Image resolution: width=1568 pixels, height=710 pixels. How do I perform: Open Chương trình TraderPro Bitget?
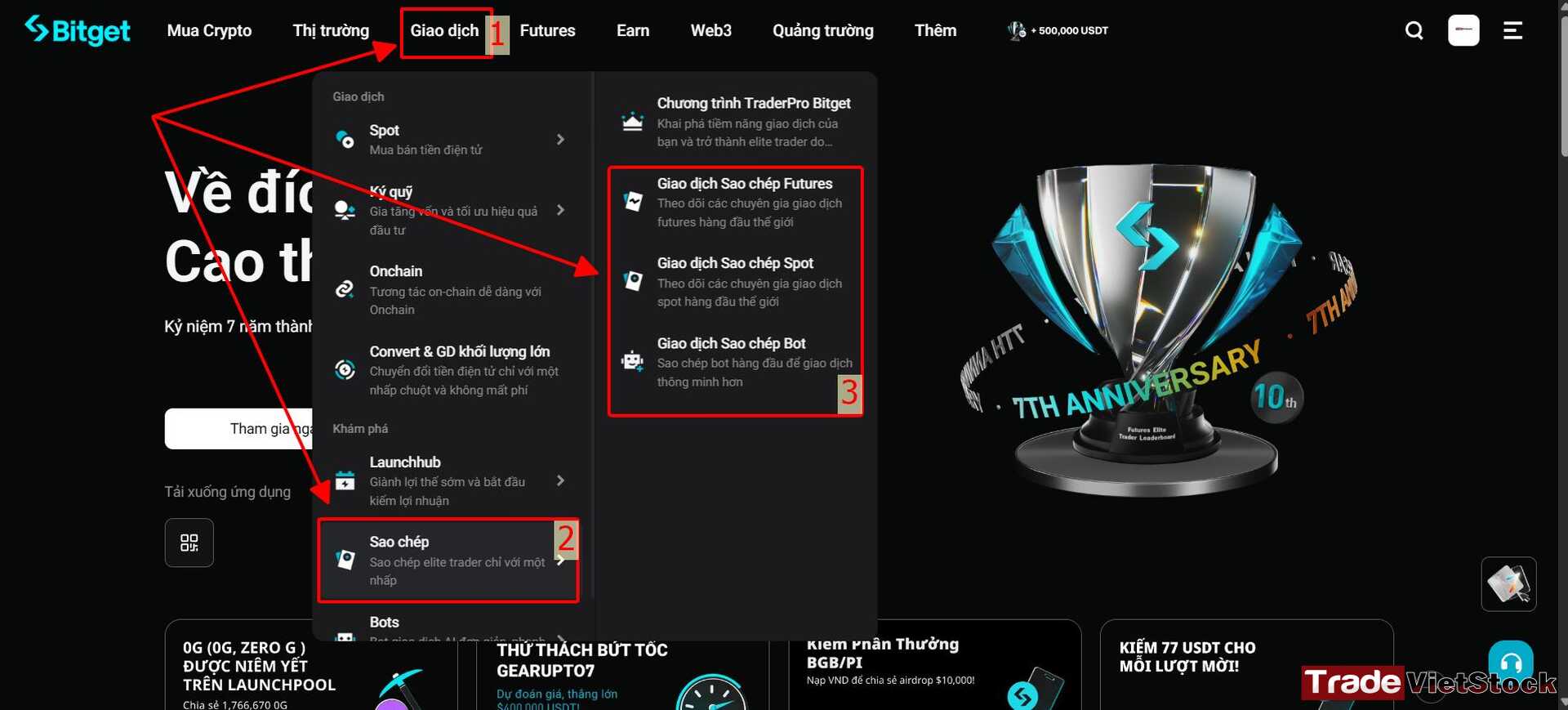736,122
